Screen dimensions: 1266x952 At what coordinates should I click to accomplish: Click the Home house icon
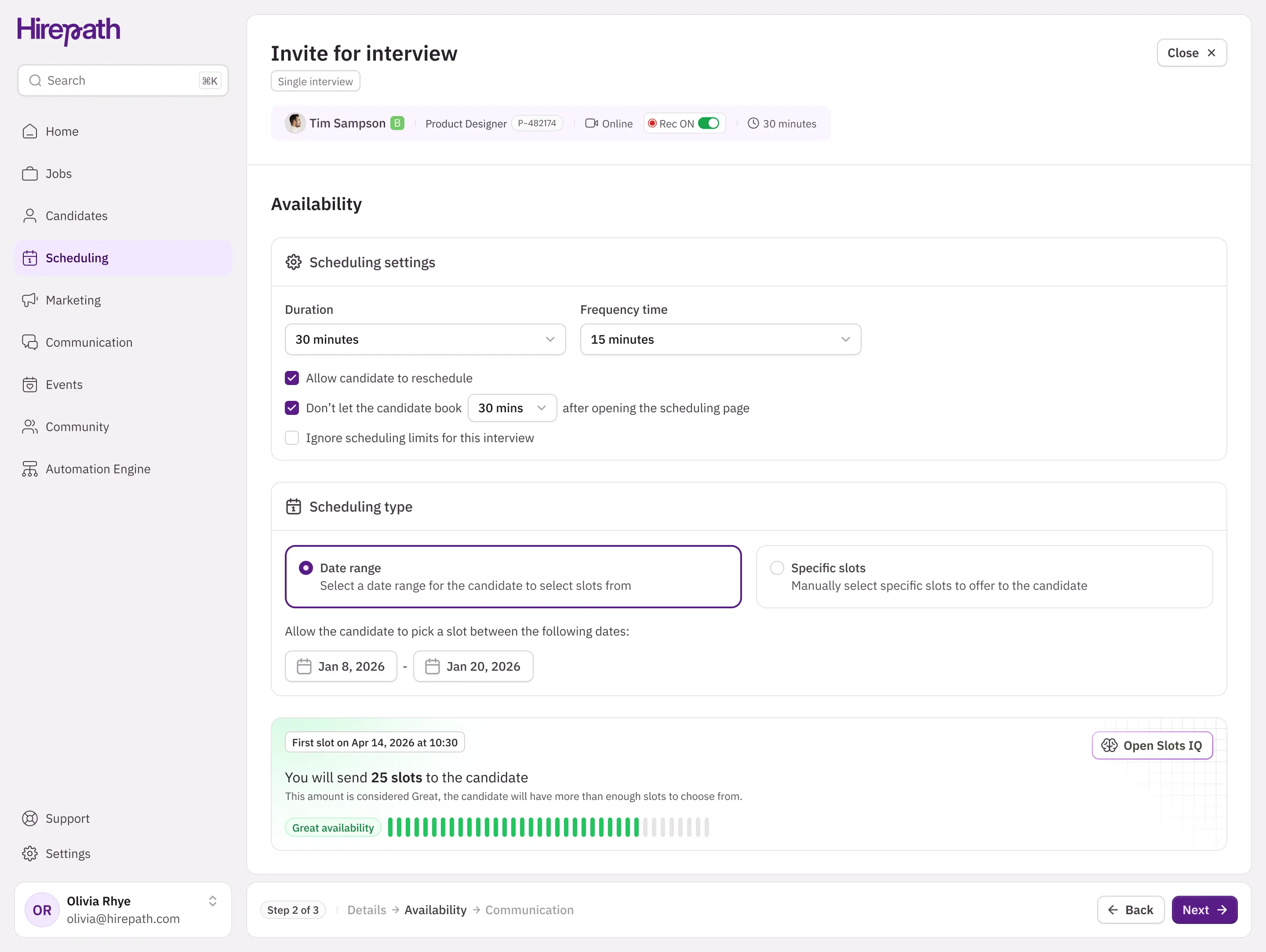point(30,131)
